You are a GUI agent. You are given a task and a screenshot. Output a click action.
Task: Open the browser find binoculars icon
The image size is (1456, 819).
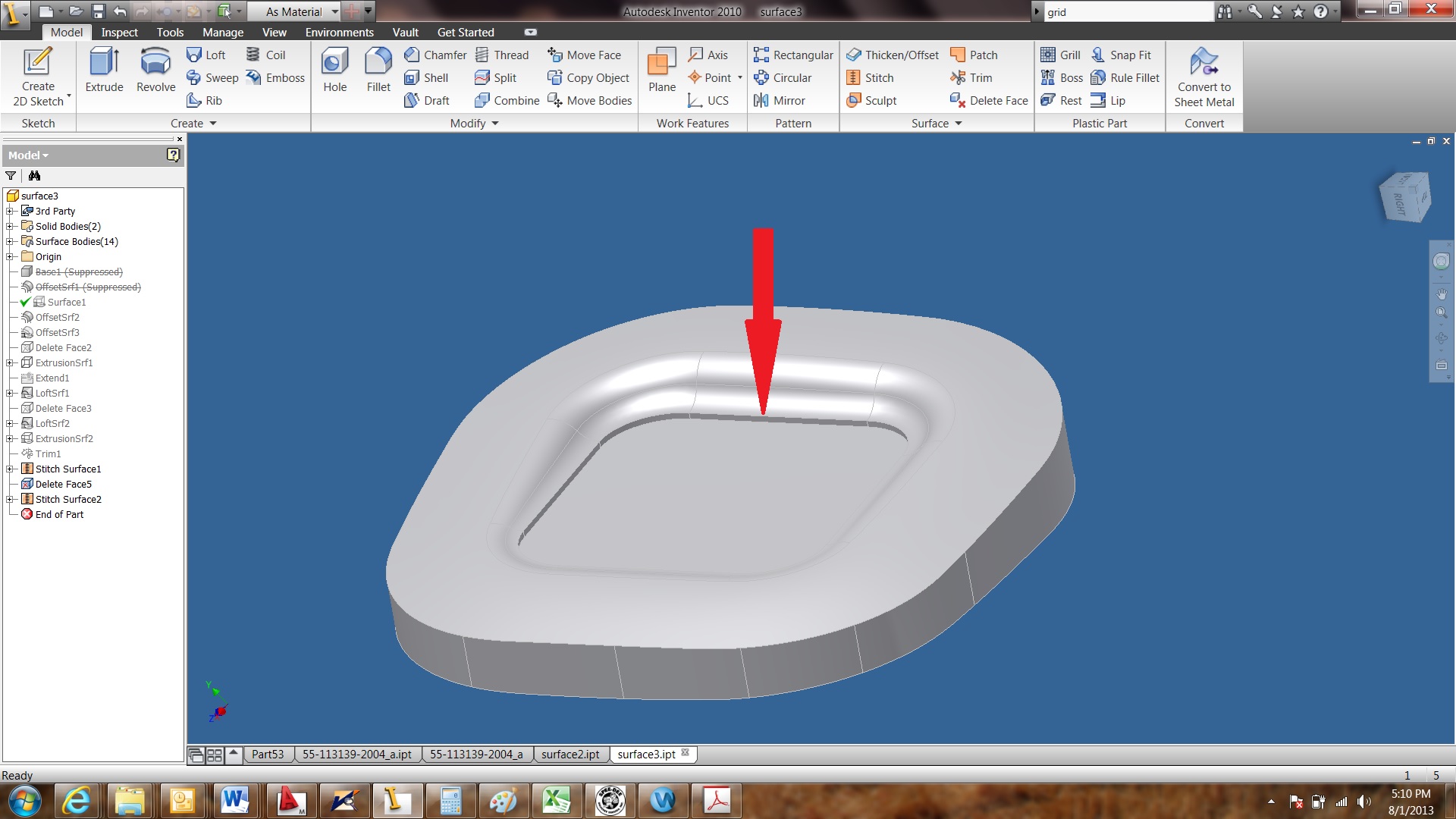click(34, 175)
